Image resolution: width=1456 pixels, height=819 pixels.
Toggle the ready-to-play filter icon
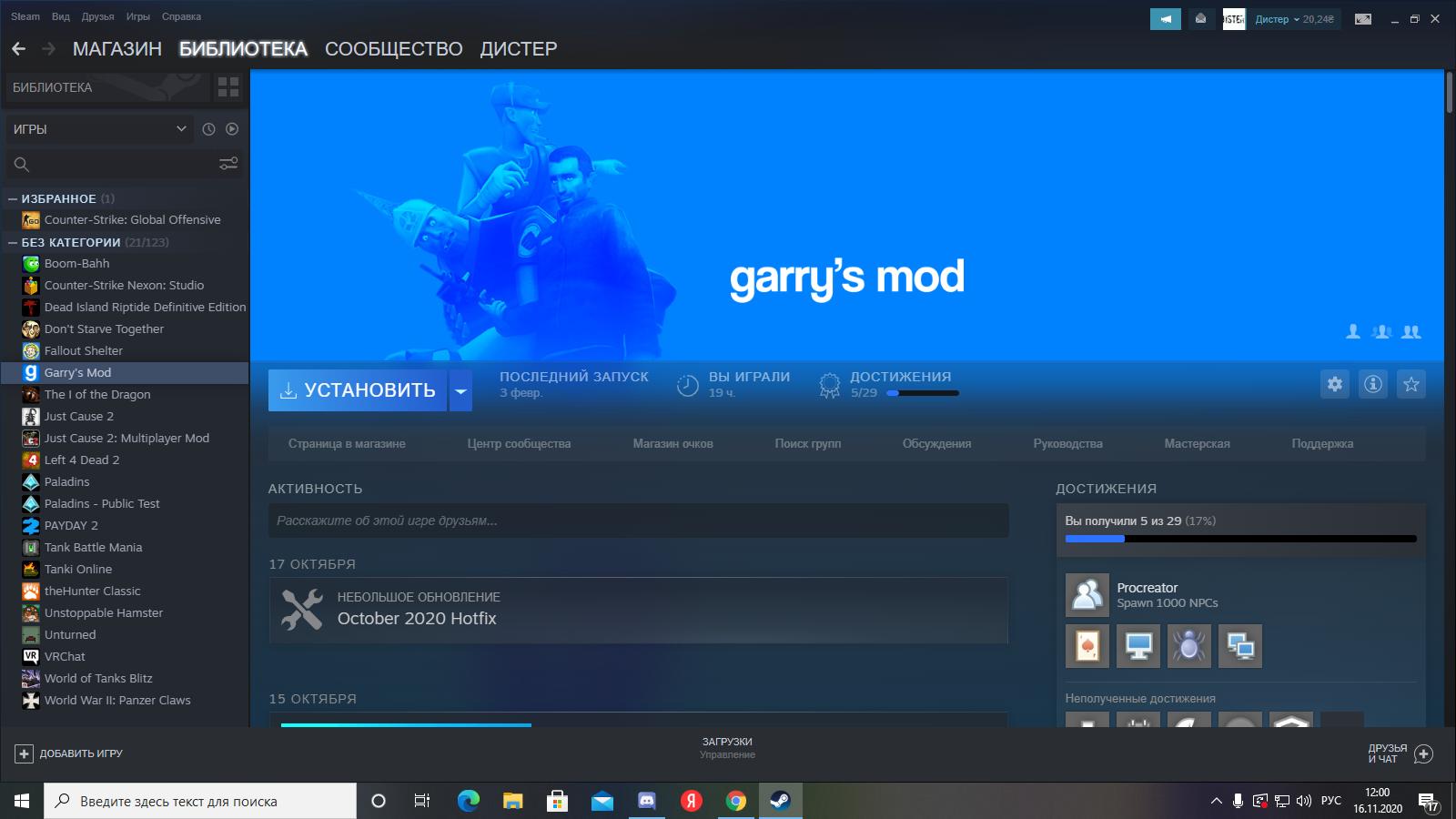tap(232, 129)
